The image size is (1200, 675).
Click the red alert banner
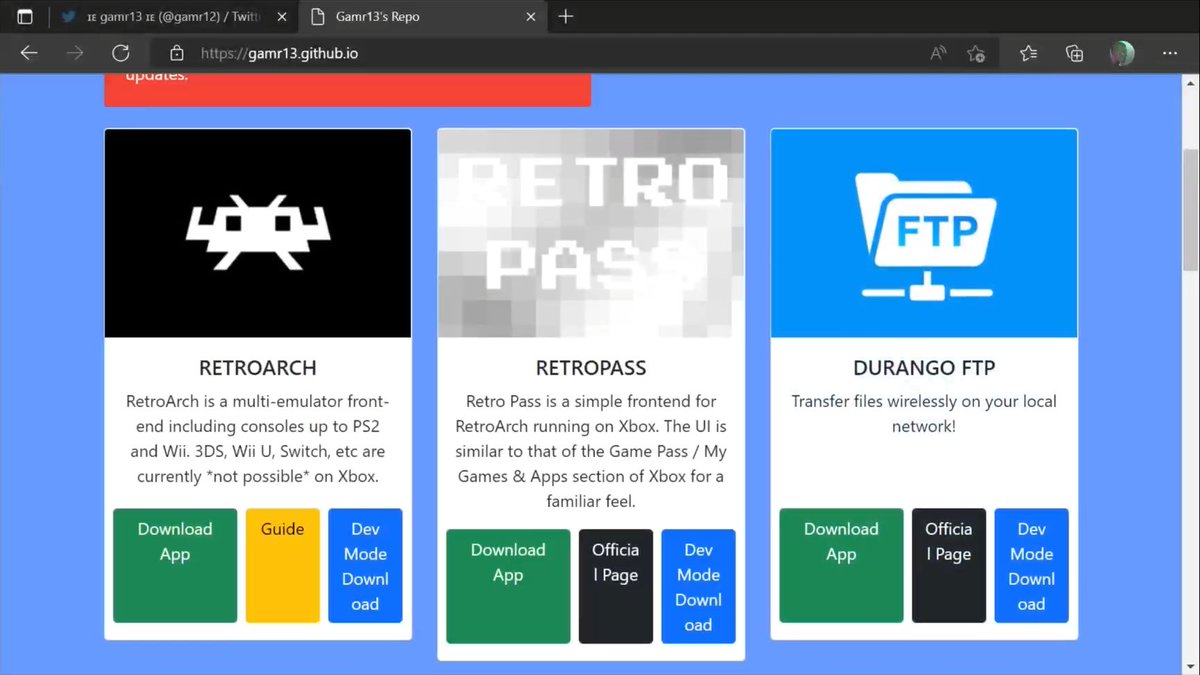click(x=347, y=89)
